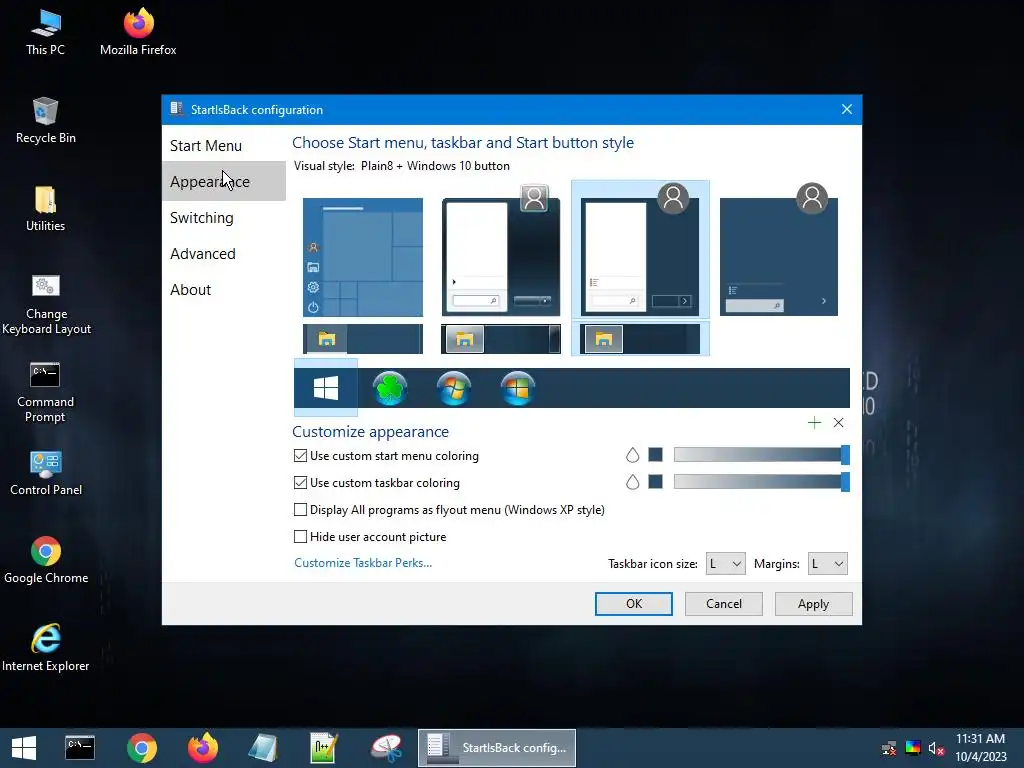1024x768 pixels.
Task: Launch Firefox from the taskbar
Action: 202,748
